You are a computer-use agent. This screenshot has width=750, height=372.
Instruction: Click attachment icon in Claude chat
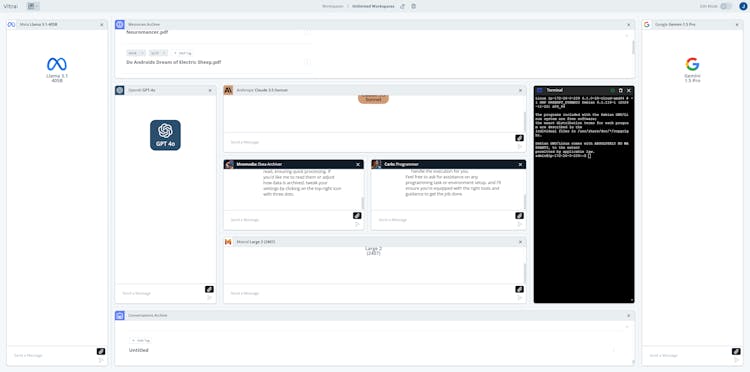click(x=519, y=138)
